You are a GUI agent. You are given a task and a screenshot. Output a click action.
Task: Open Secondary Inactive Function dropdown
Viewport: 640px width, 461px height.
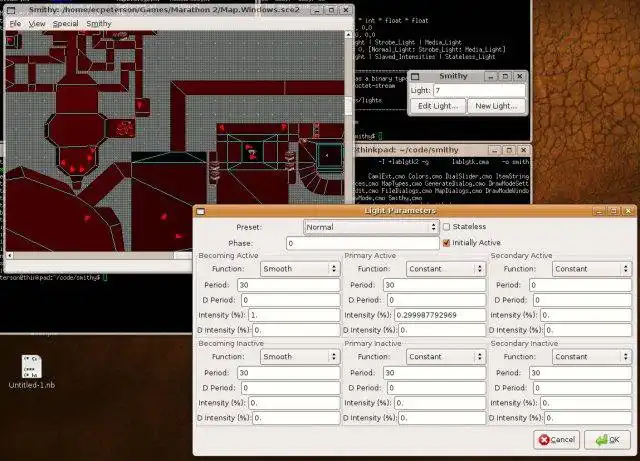(591, 356)
